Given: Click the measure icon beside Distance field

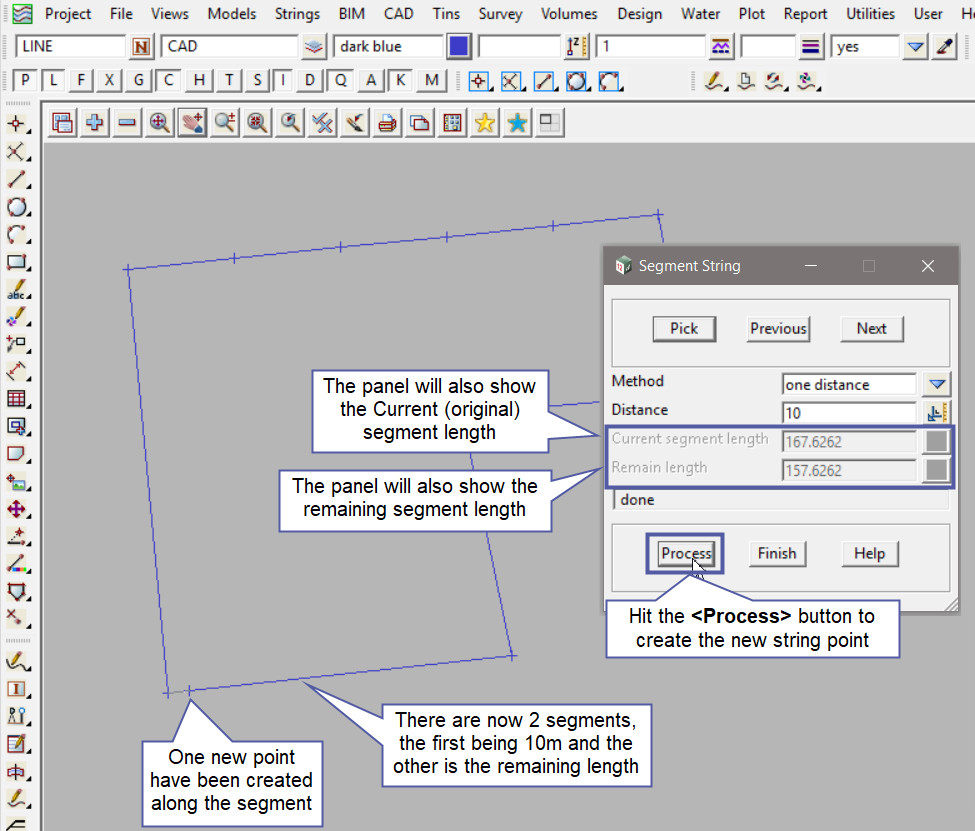Looking at the screenshot, I should [x=937, y=412].
